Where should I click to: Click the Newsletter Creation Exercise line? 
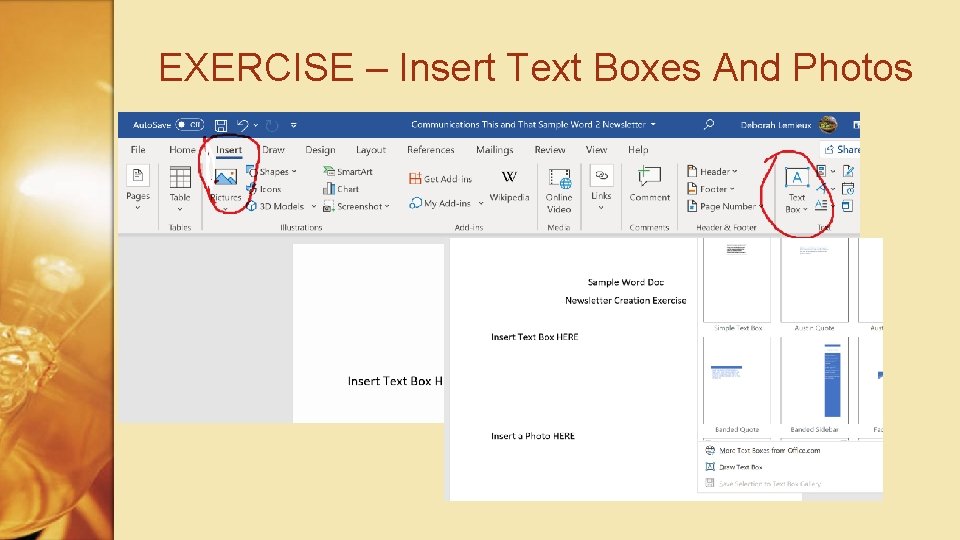point(626,301)
